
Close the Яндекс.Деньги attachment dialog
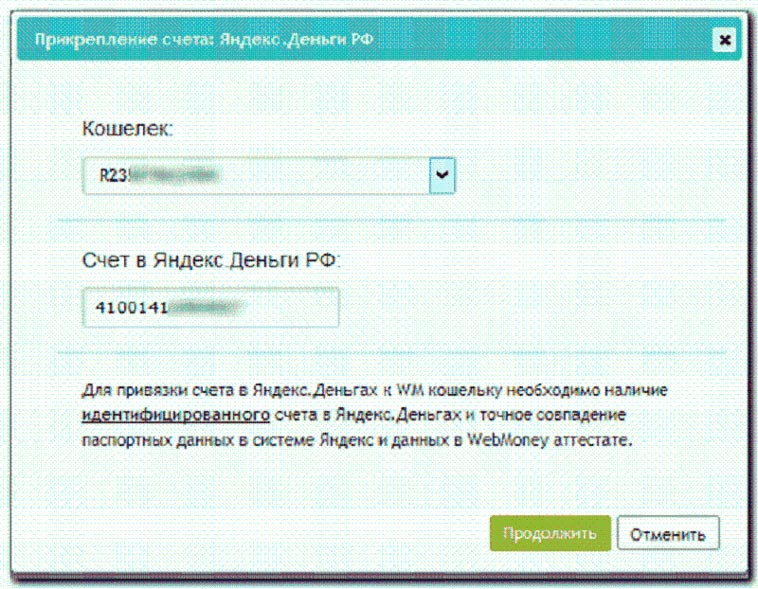point(724,40)
